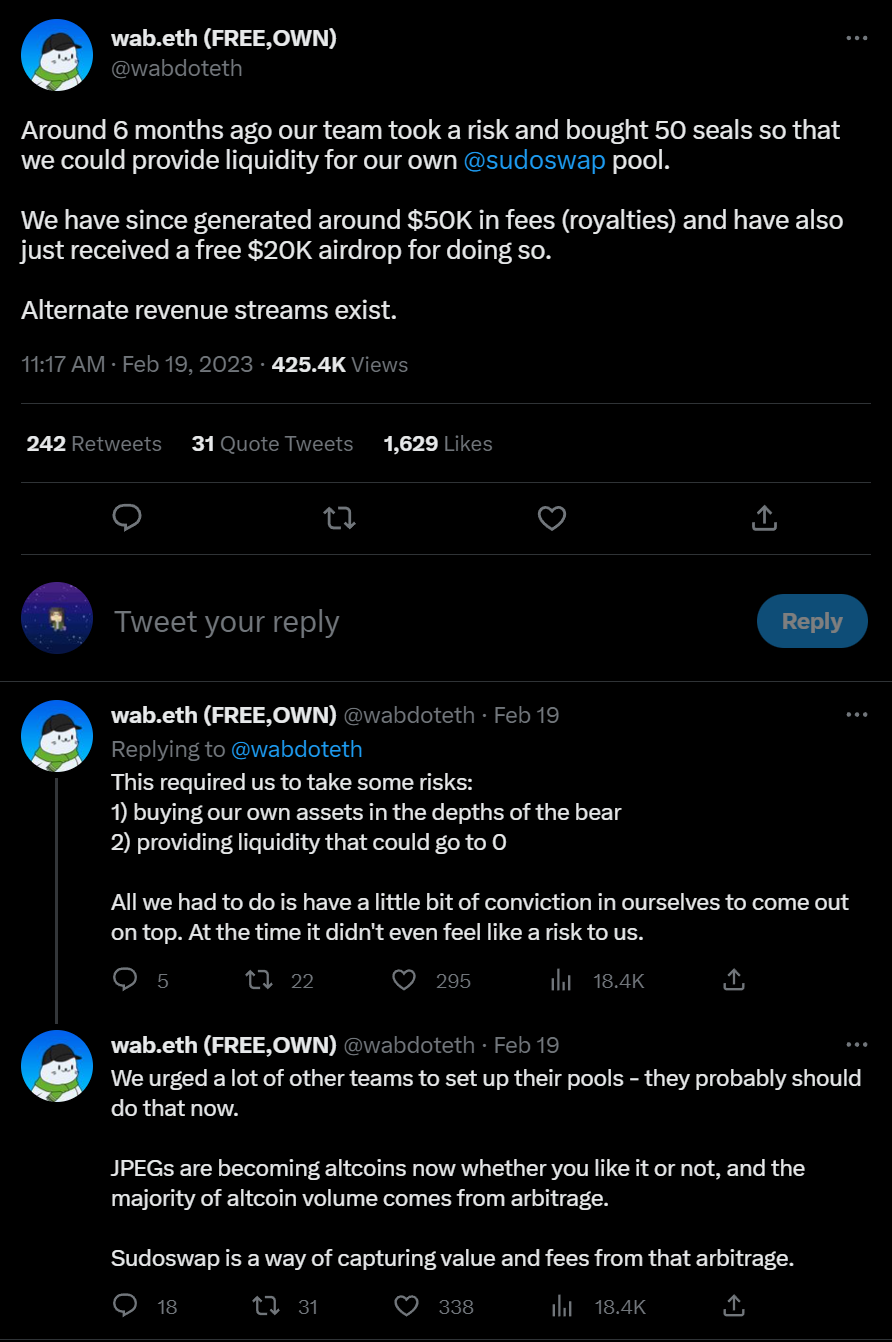Open more options on the main tweet
The width and height of the screenshot is (892, 1342).
click(x=857, y=38)
